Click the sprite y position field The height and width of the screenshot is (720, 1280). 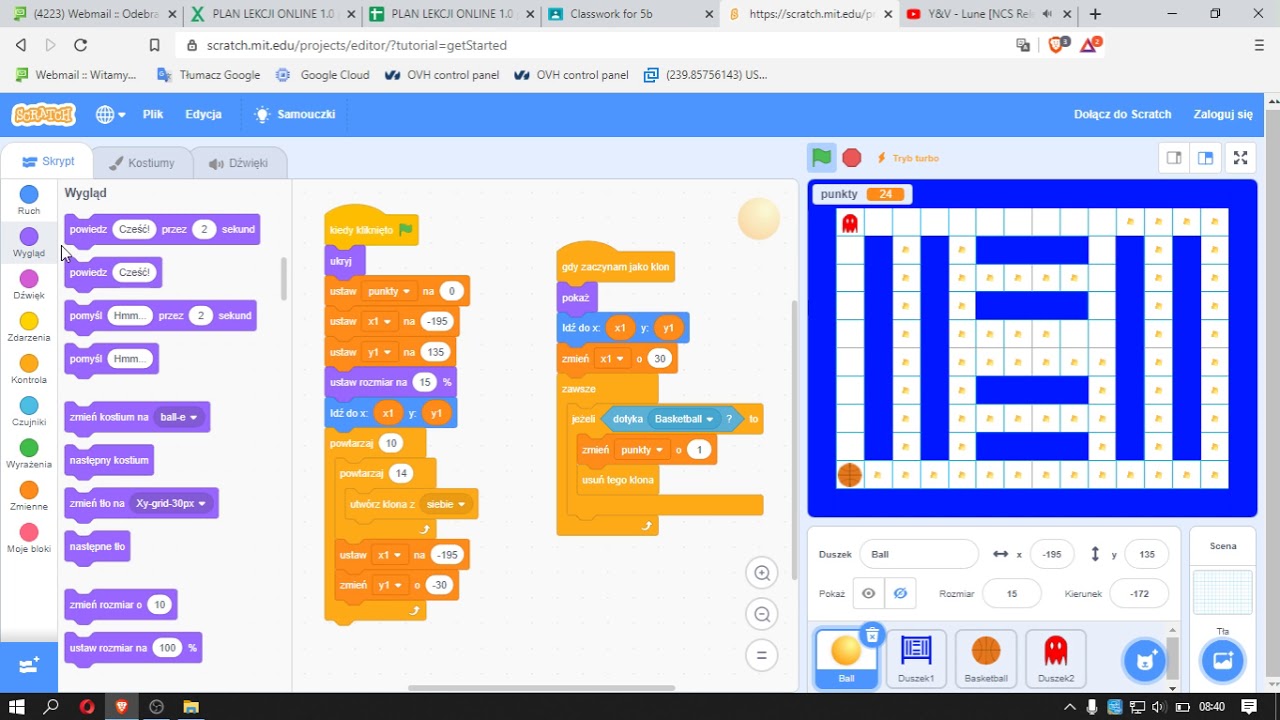(1146, 554)
